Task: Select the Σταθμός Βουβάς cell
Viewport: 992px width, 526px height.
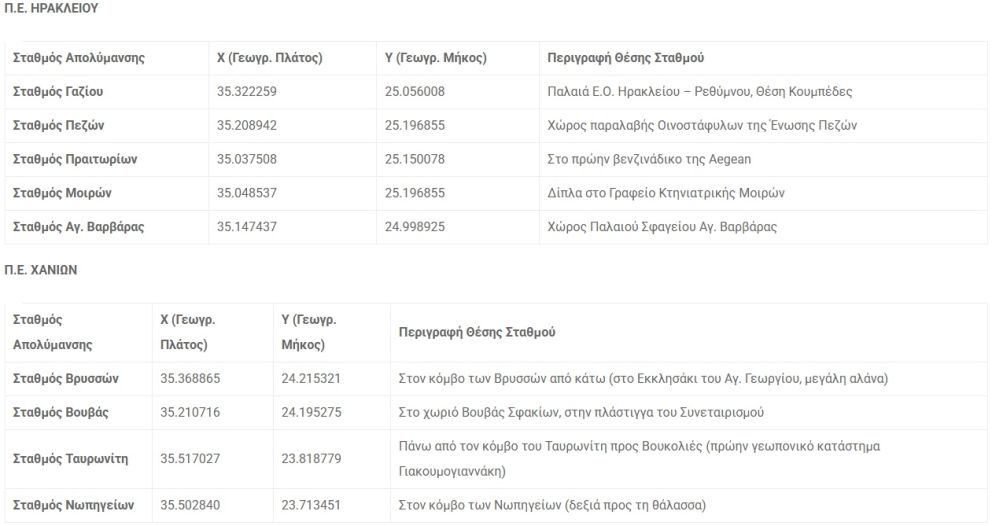Action: [x=61, y=413]
